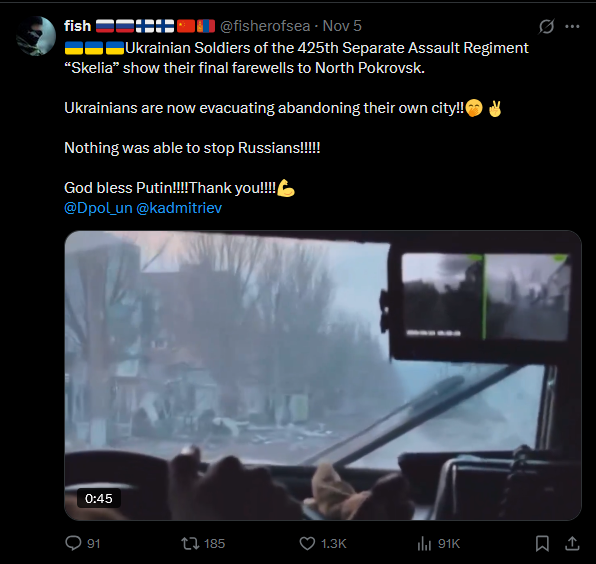The width and height of the screenshot is (596, 564).
Task: Open view analytics bar chart icon
Action: (x=424, y=543)
